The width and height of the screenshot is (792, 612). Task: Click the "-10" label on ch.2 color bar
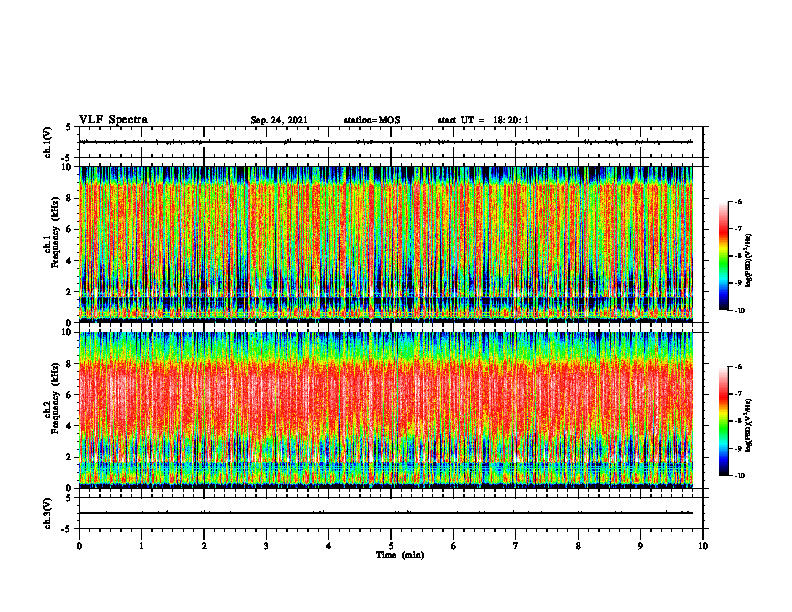click(x=739, y=475)
